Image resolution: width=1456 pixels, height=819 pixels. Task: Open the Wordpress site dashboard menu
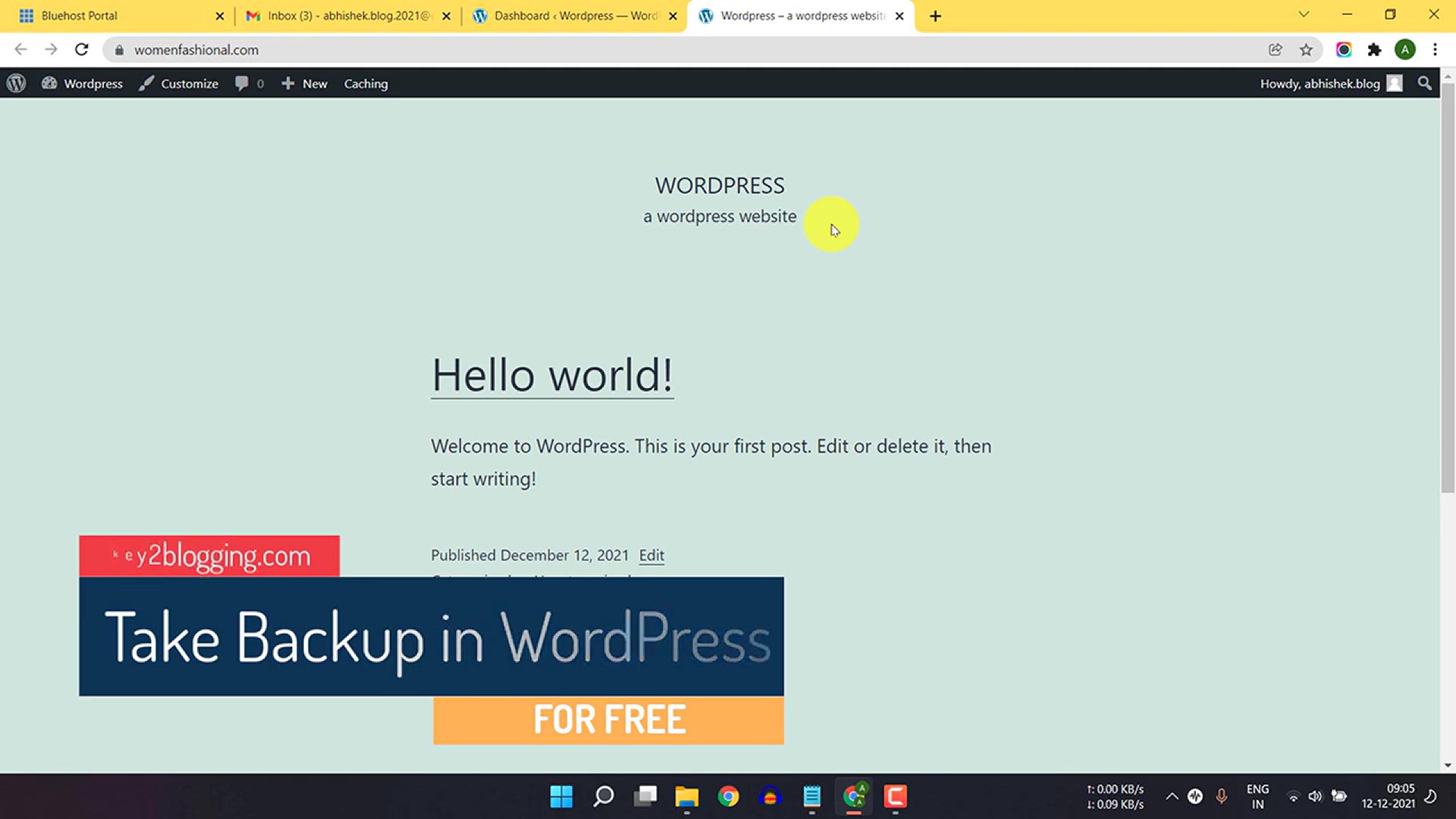[x=82, y=83]
